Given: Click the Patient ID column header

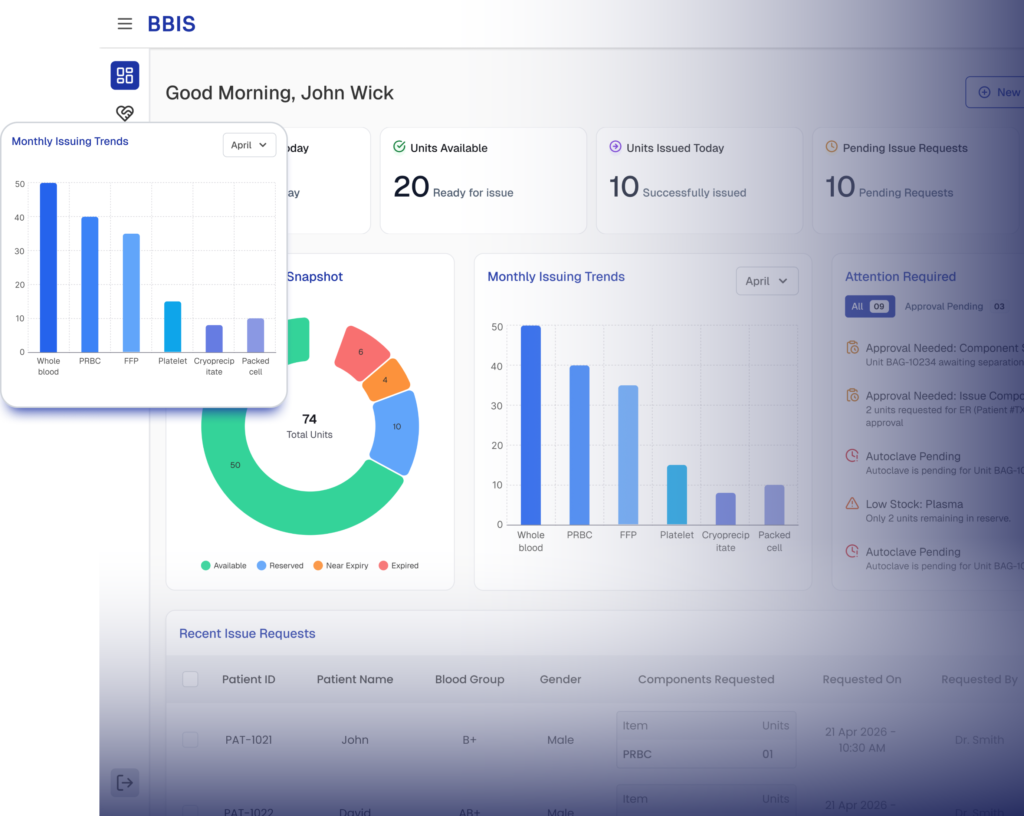Looking at the screenshot, I should tap(248, 679).
